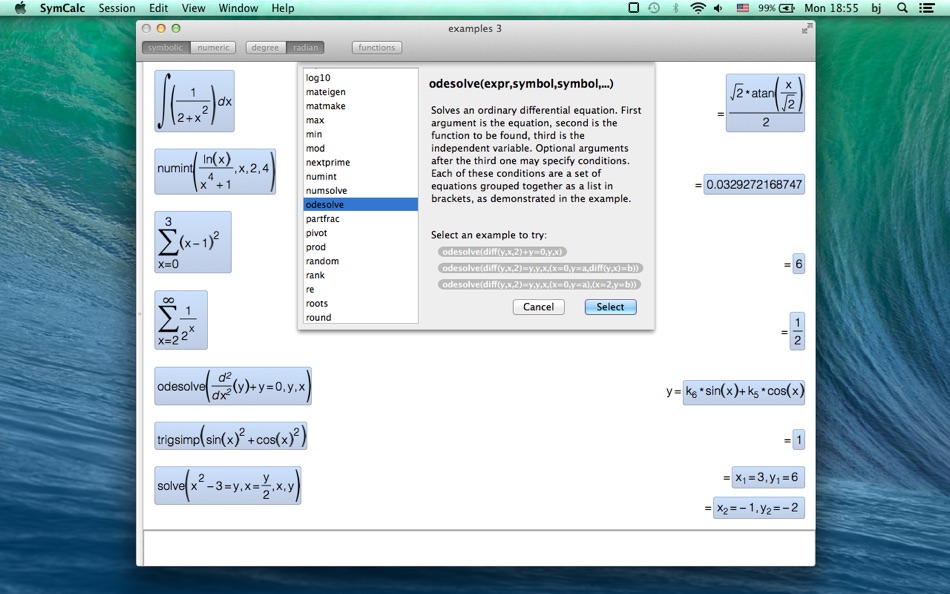Image resolution: width=950 pixels, height=594 pixels.
Task: Cancel the function picker dialog
Action: coord(539,307)
